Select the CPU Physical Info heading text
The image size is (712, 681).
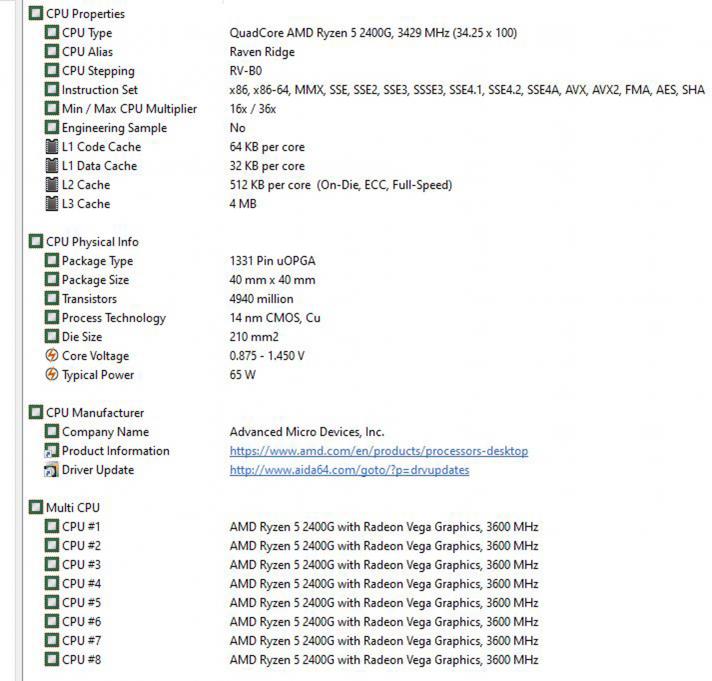[x=92, y=242]
